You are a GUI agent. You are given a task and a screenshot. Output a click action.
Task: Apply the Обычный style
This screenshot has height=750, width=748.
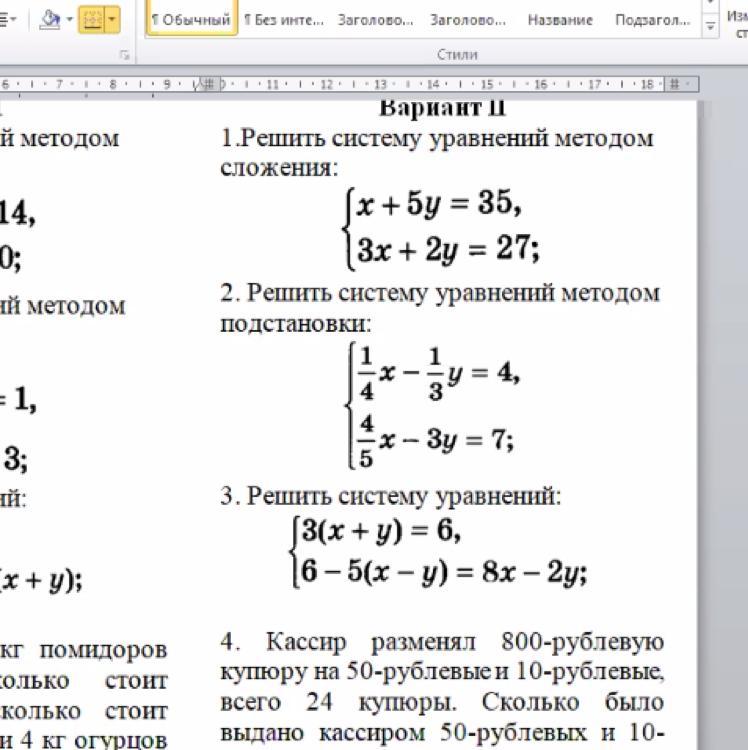pos(191,19)
